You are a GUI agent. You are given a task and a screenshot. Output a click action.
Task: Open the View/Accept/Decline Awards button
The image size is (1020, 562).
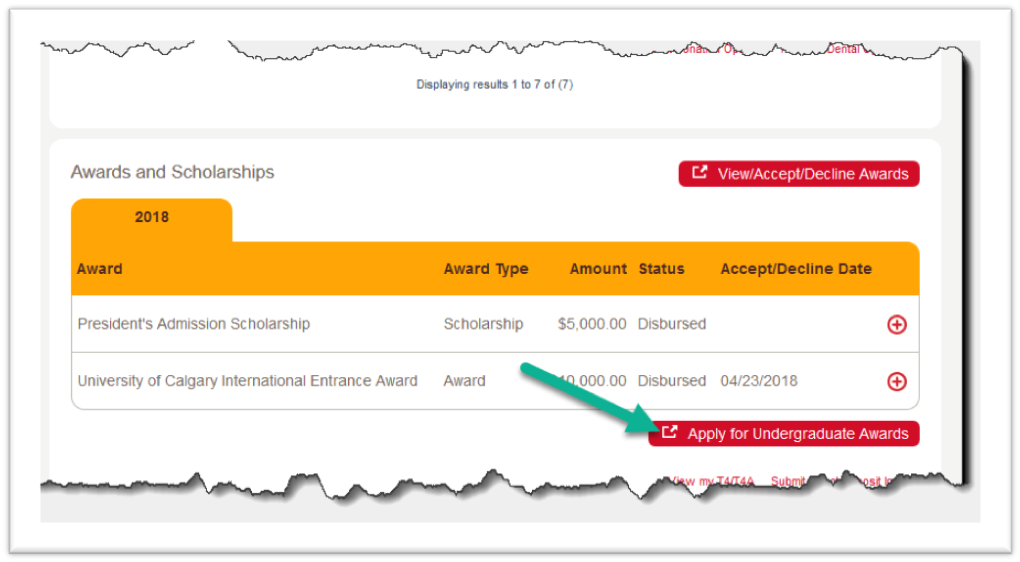pos(798,174)
